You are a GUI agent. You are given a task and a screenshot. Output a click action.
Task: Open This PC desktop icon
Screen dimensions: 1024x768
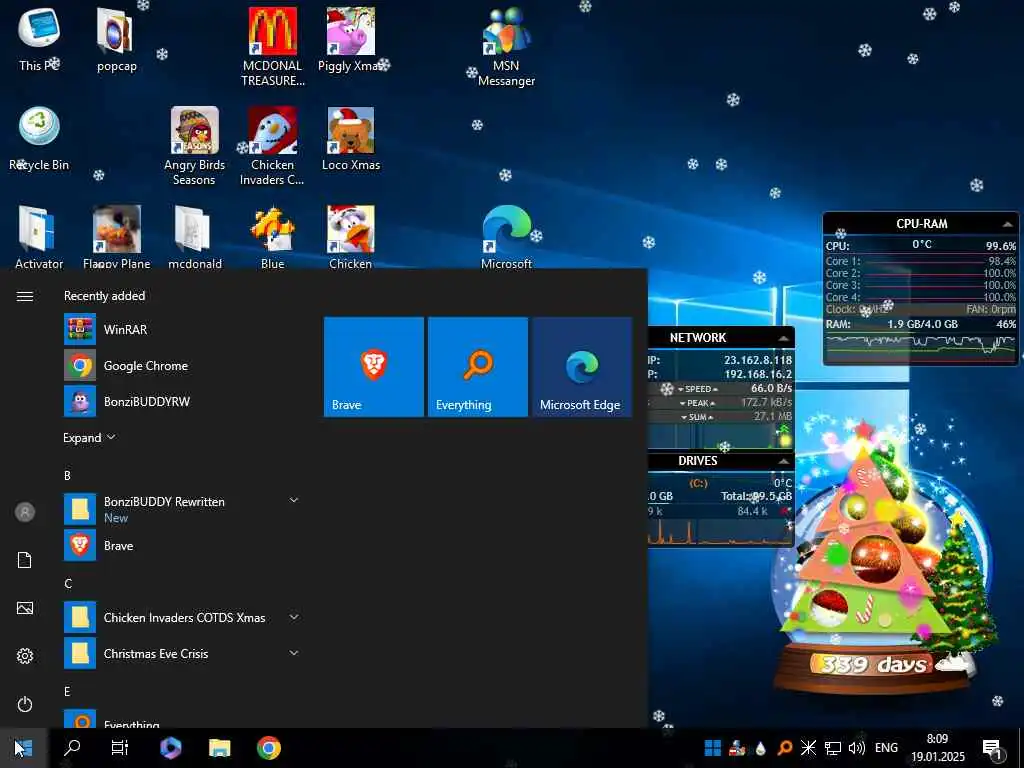point(39,39)
